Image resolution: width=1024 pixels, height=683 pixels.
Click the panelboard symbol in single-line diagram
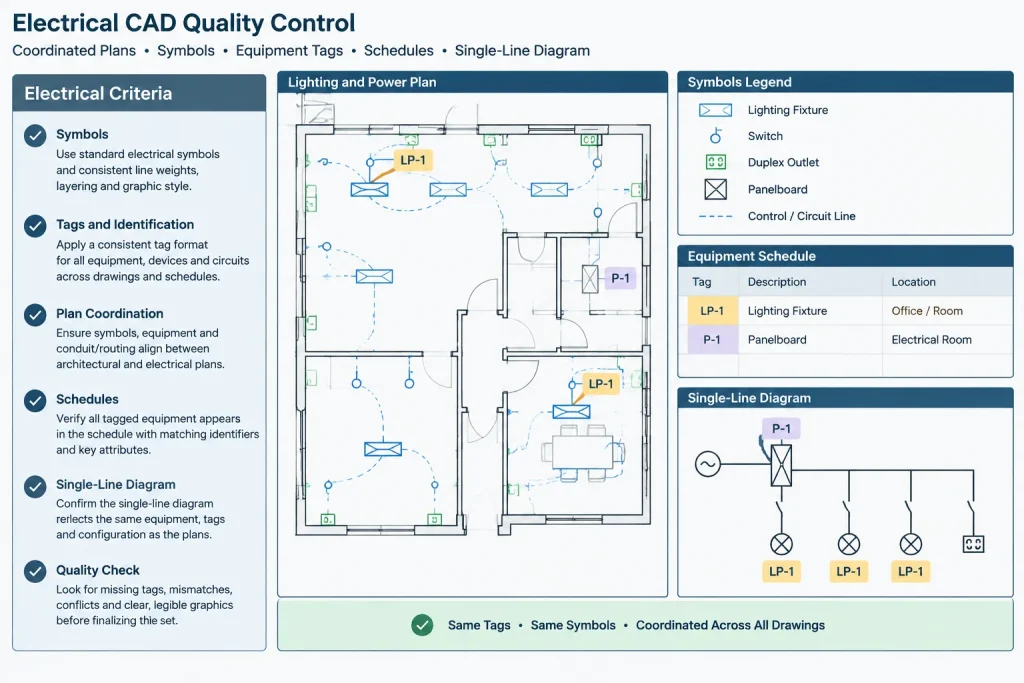781,465
